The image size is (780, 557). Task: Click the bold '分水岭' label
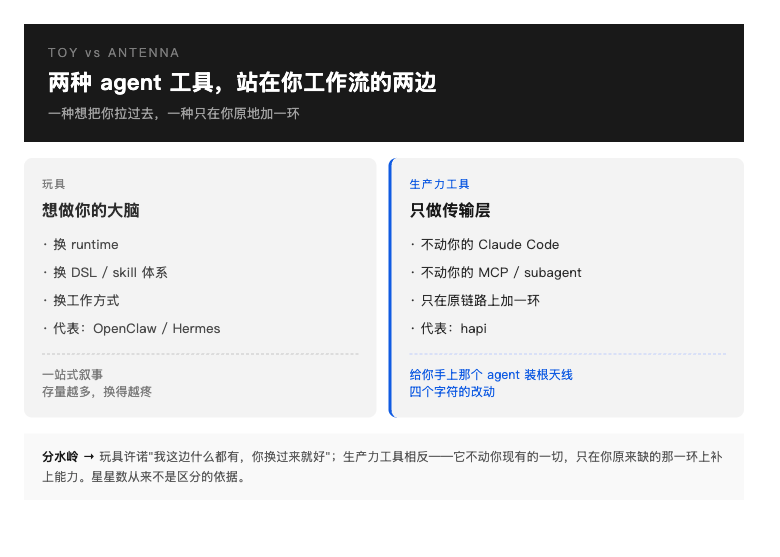pos(60,457)
